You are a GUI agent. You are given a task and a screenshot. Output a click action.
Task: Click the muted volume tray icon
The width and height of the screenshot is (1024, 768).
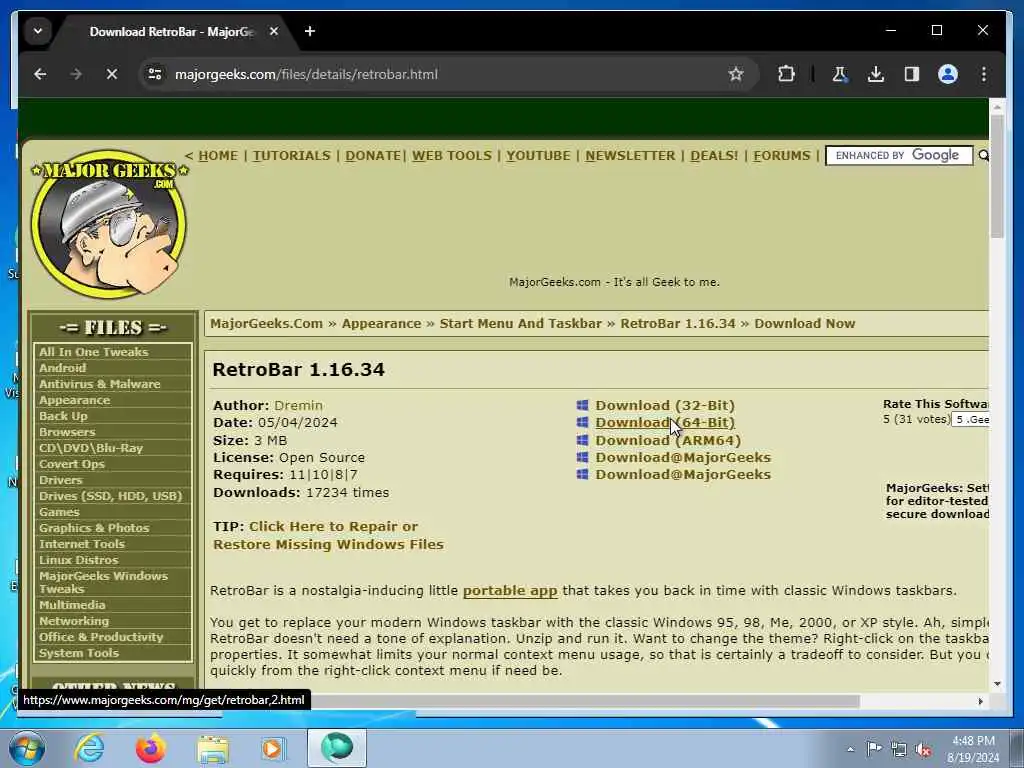click(923, 750)
